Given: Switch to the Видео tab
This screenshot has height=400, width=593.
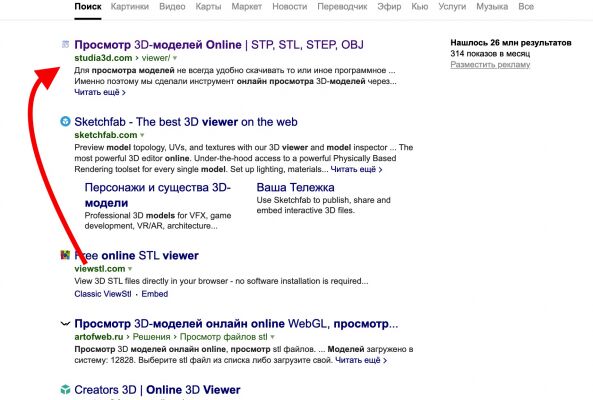Looking at the screenshot, I should (172, 6).
